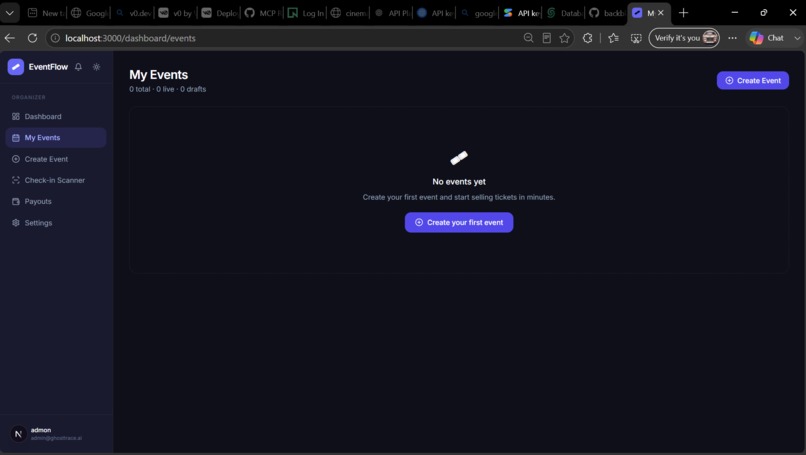
Task: Click the top-right Create Event button
Action: 753,81
